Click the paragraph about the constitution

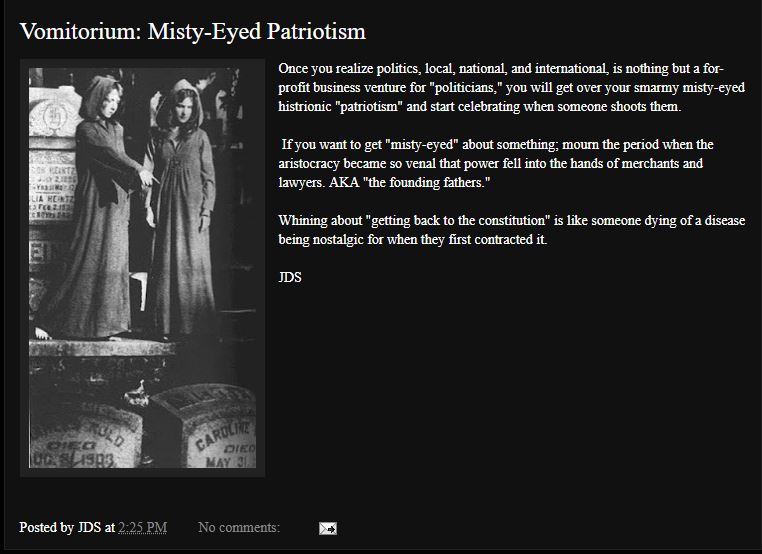(x=511, y=230)
